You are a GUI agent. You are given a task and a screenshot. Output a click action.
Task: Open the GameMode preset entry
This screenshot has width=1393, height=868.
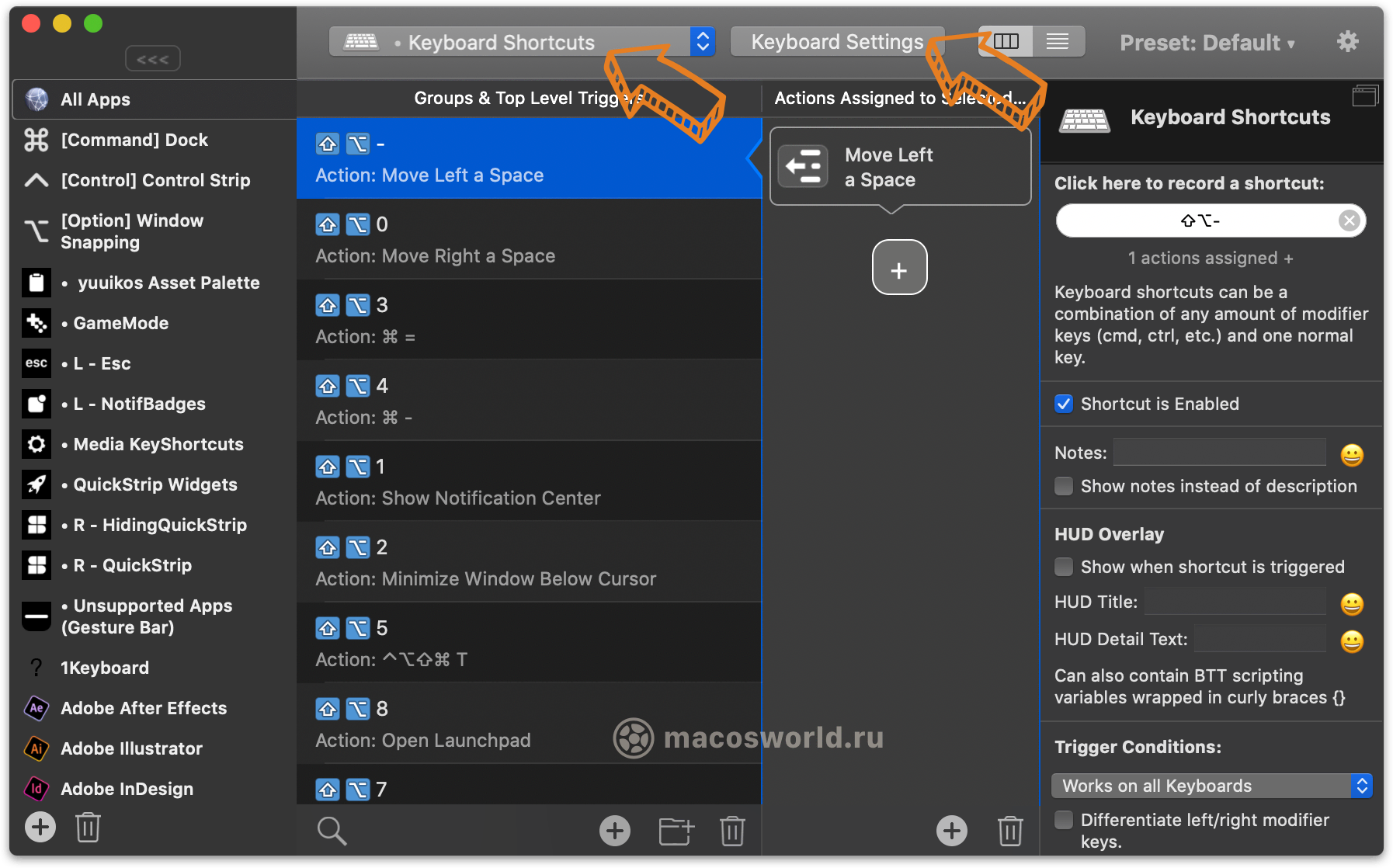point(155,323)
